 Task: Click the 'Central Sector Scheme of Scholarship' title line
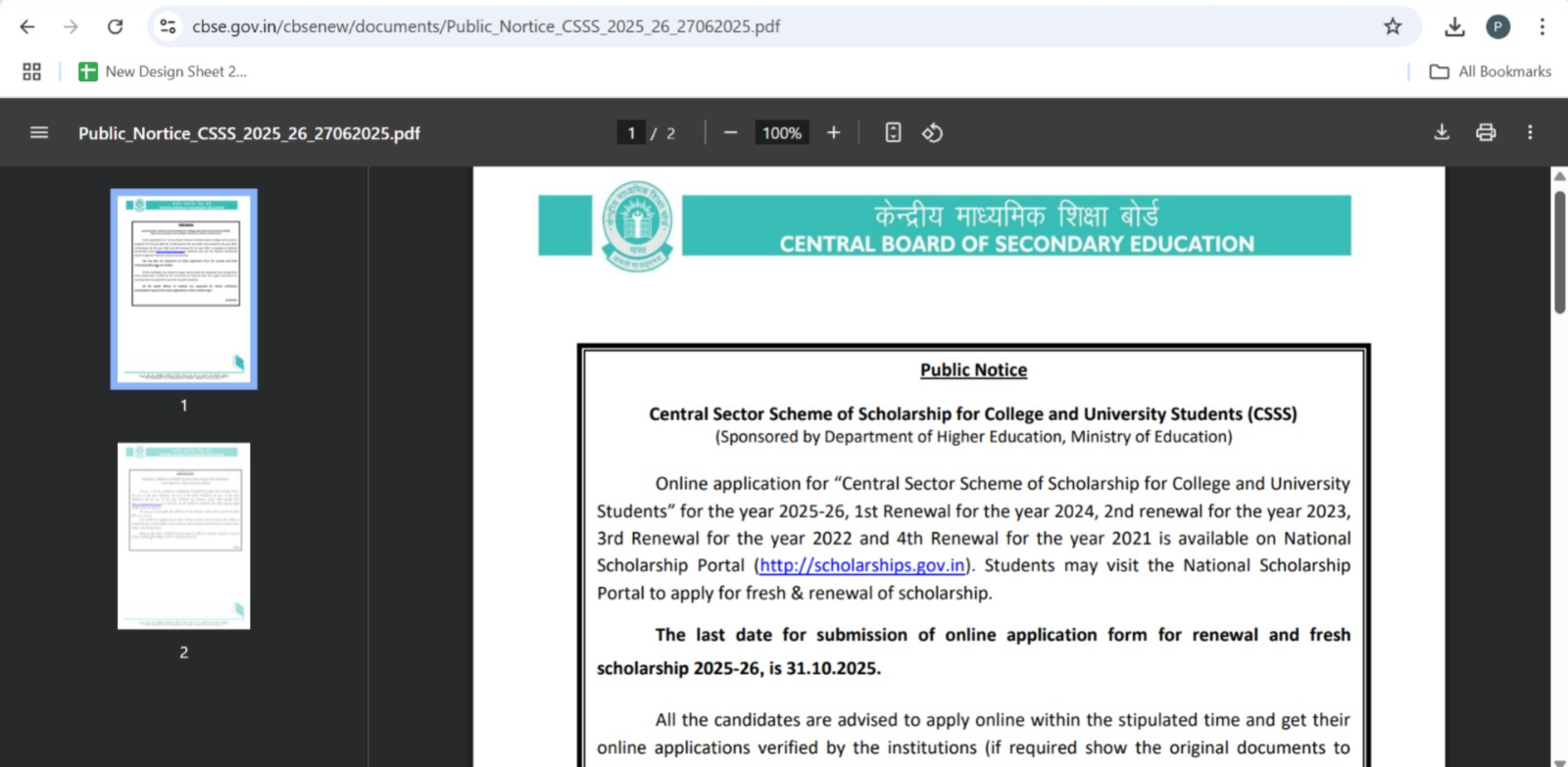(x=973, y=413)
